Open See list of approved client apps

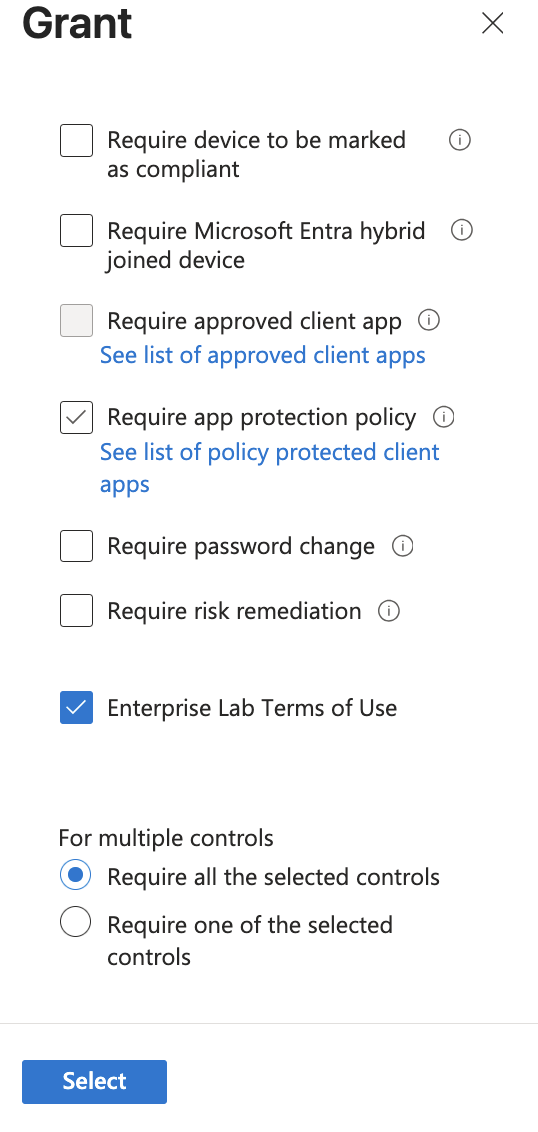pos(263,355)
